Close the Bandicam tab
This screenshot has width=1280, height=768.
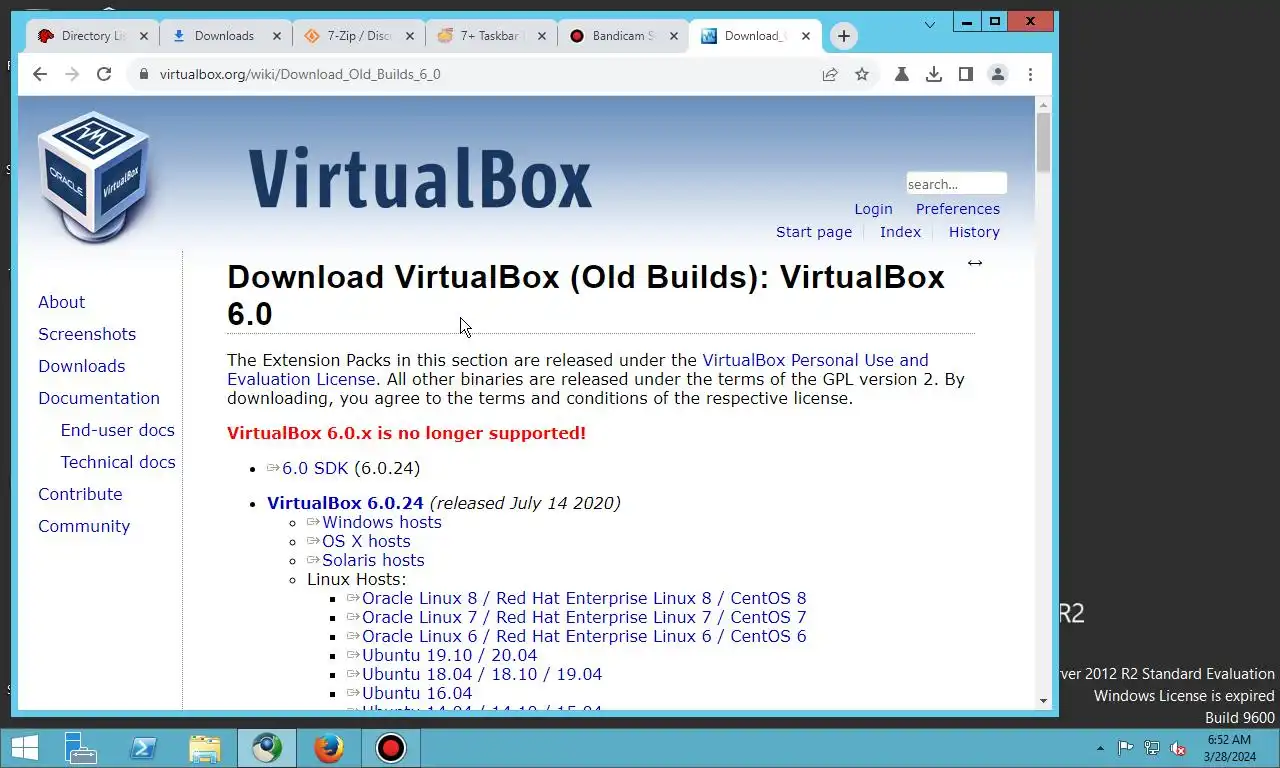(x=675, y=36)
